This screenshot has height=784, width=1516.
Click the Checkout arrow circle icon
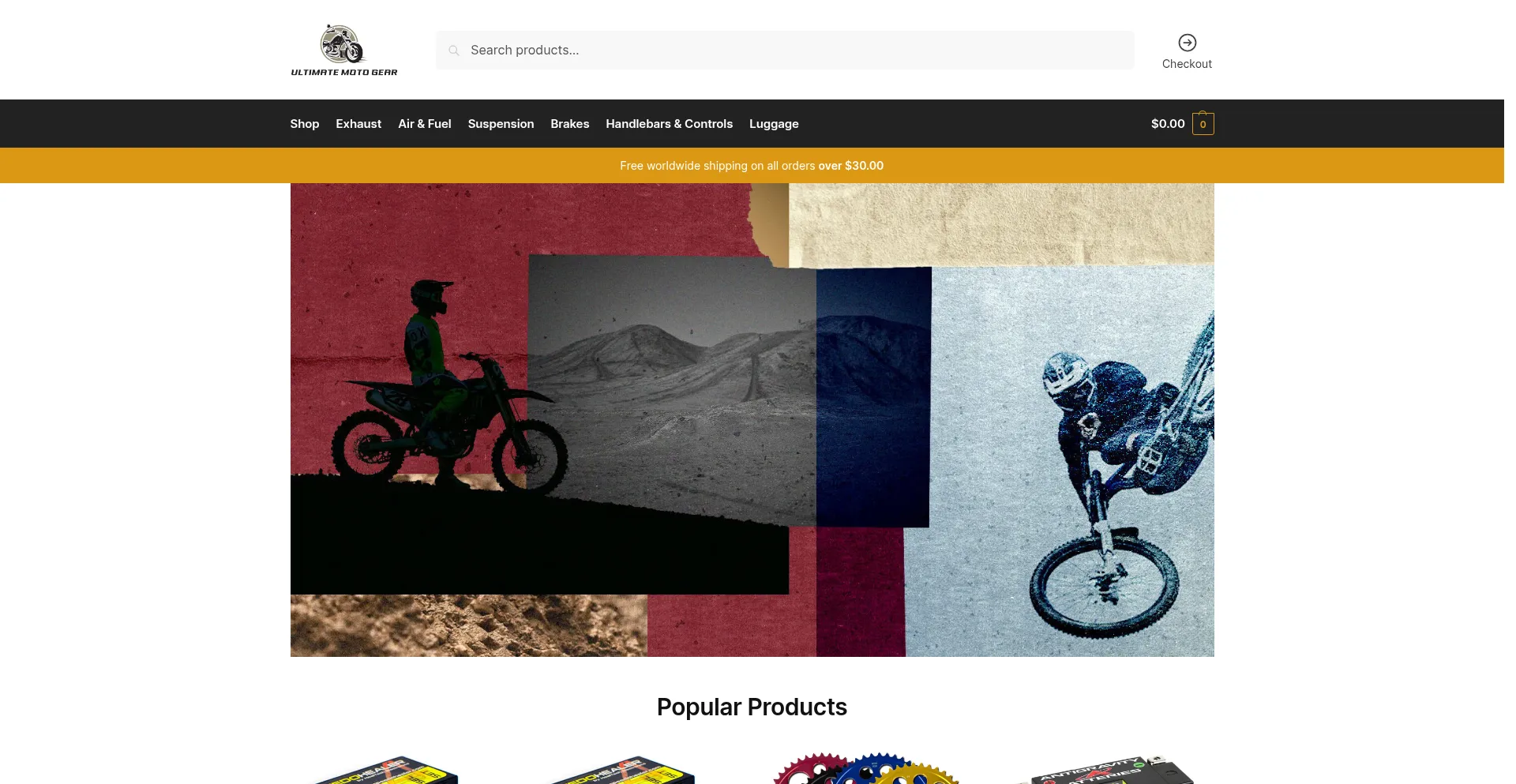1187,43
